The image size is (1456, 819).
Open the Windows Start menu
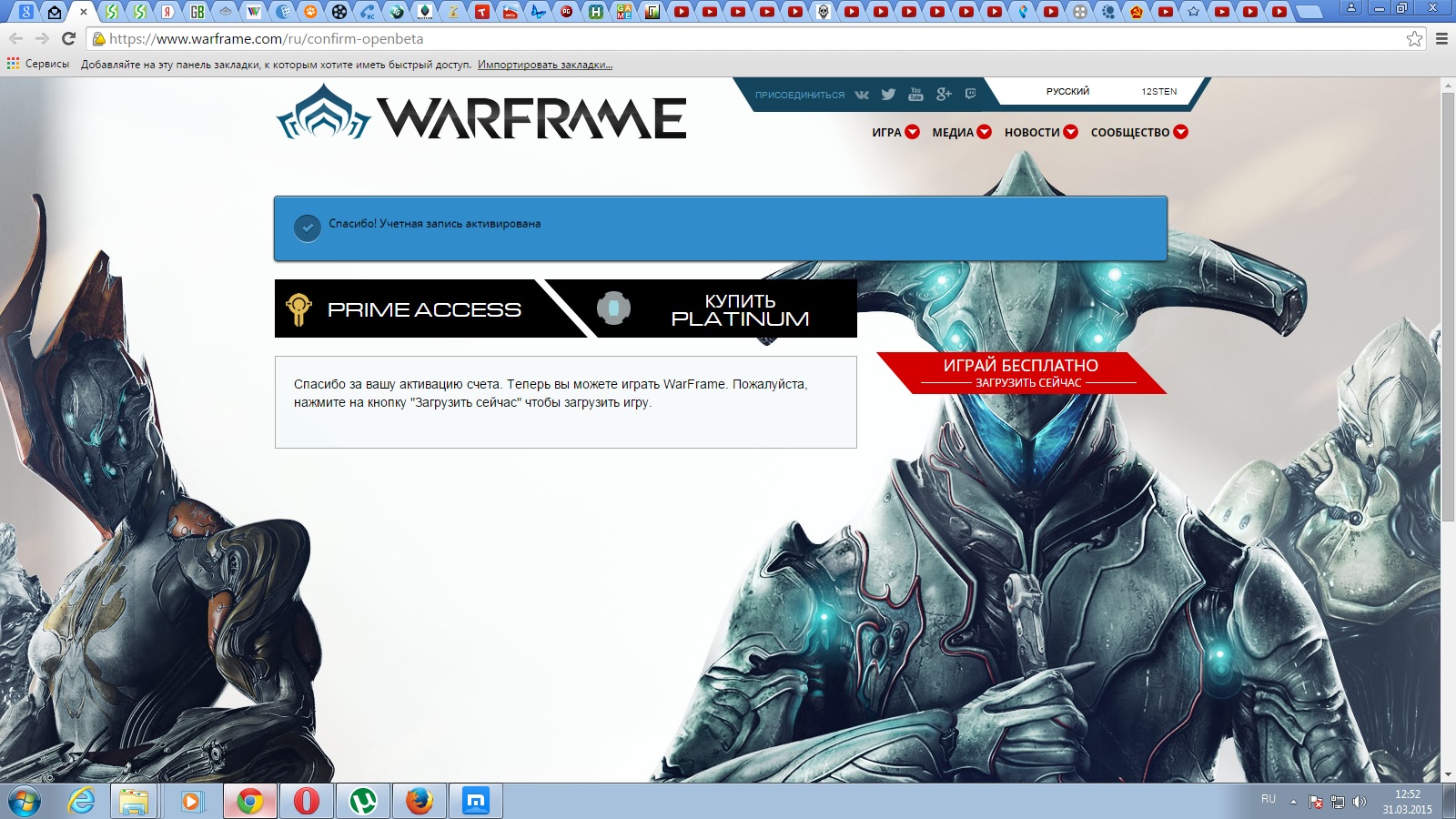pos(25,802)
